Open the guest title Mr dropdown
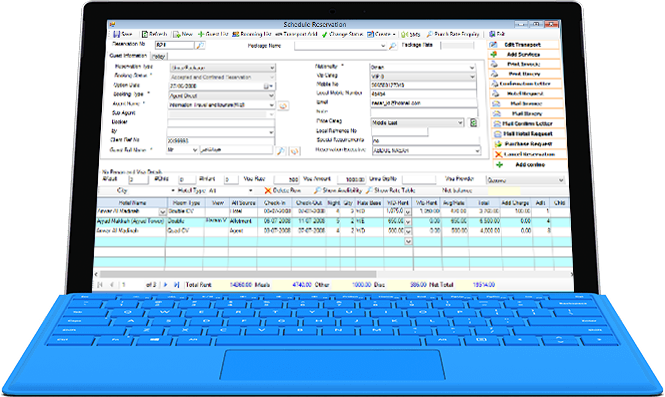Viewport: 665px width, 397px height. 195,150
